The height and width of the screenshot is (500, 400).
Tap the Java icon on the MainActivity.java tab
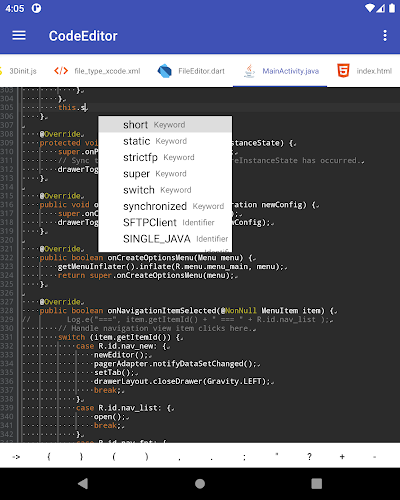249,71
